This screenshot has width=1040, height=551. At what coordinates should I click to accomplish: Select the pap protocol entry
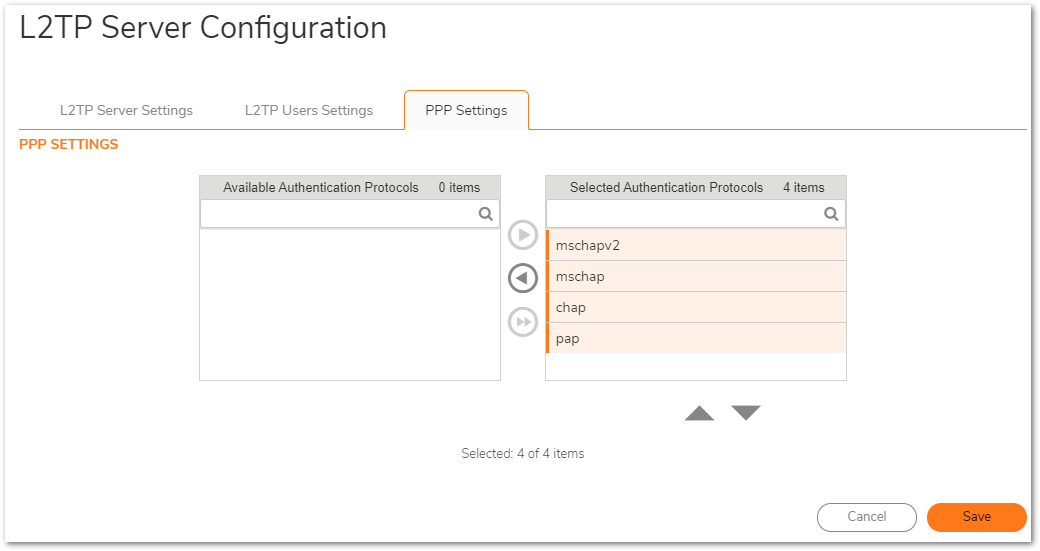tap(695, 338)
